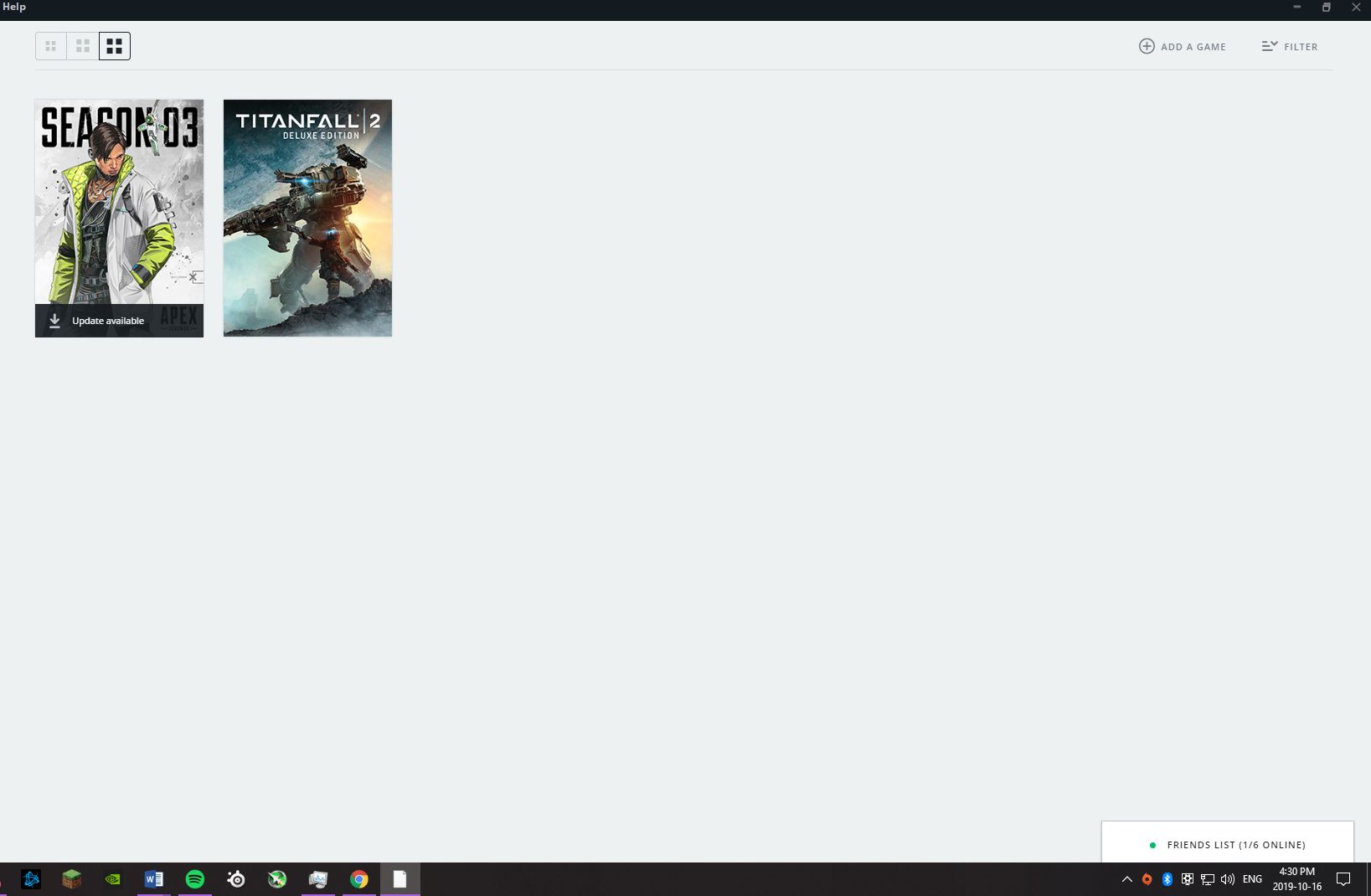Open the Help menu
Image resolution: width=1371 pixels, height=896 pixels.
pyautogui.click(x=14, y=7)
